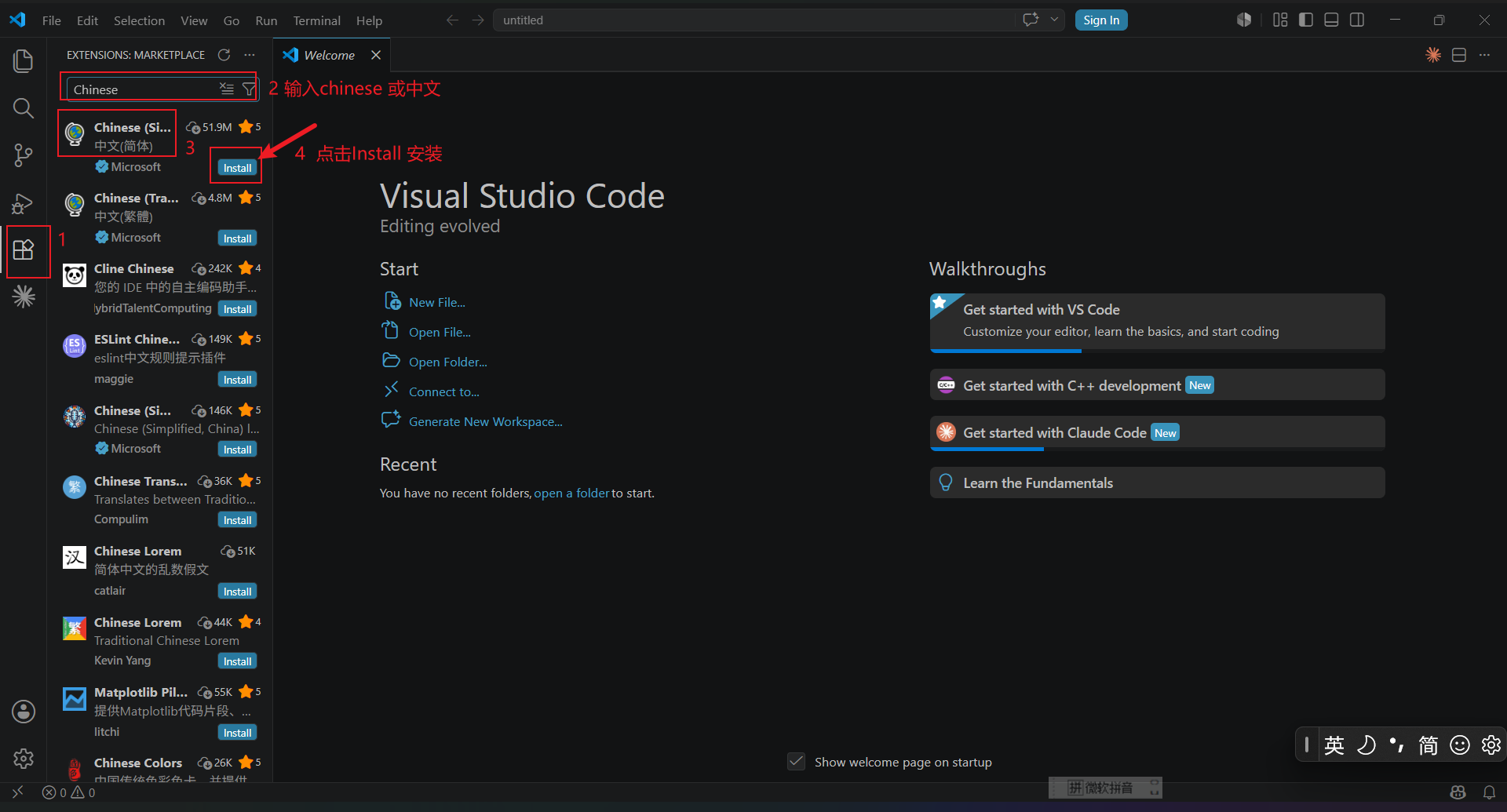Screen dimensions: 1507x812
Task: Click Generate New Workspace link
Action: (485, 422)
